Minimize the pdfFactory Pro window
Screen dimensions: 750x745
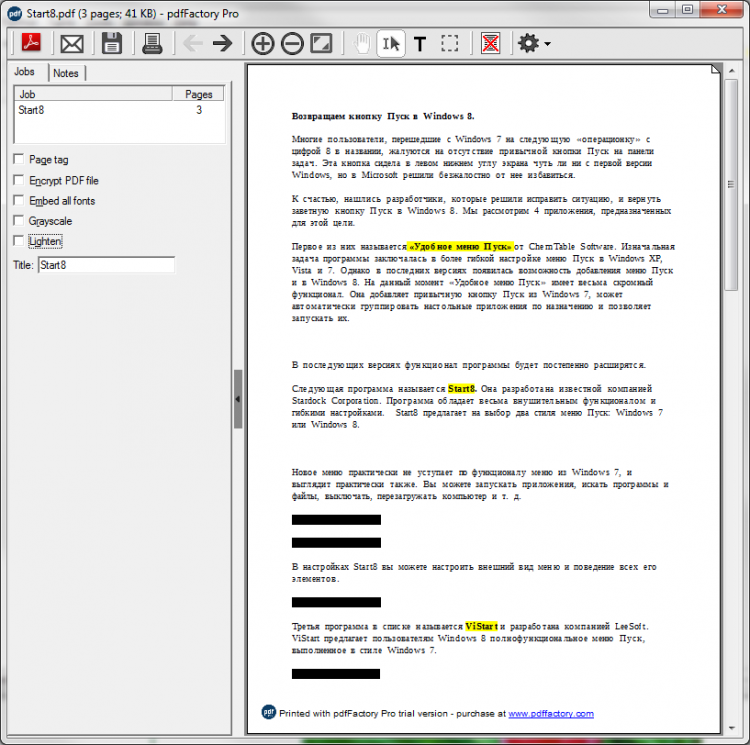[x=663, y=10]
